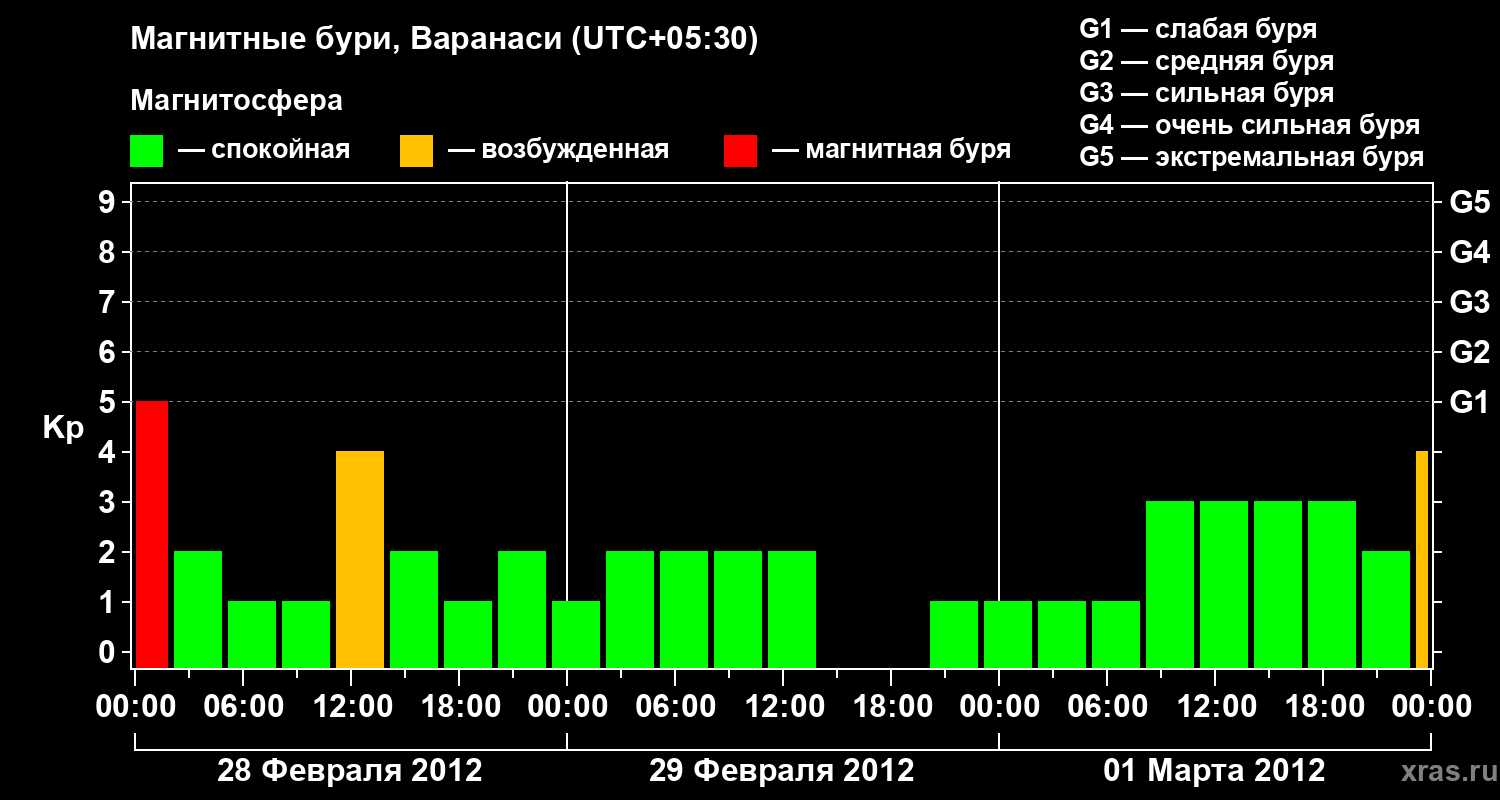Screen dimensions: 1500x800
Task: Click the '— спокойная' legend label
Action: [x=263, y=150]
